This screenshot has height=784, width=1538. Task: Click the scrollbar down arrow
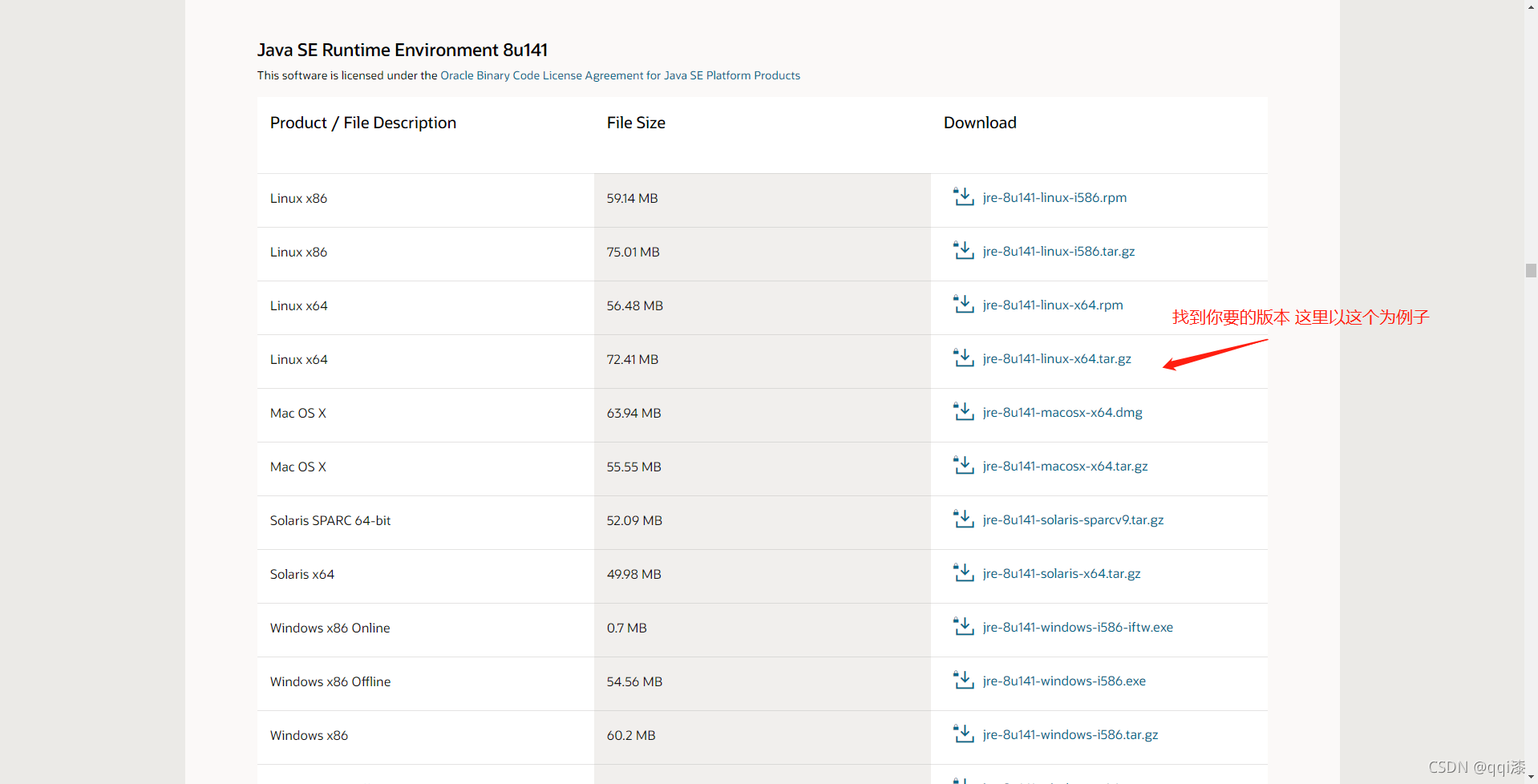[1531, 777]
